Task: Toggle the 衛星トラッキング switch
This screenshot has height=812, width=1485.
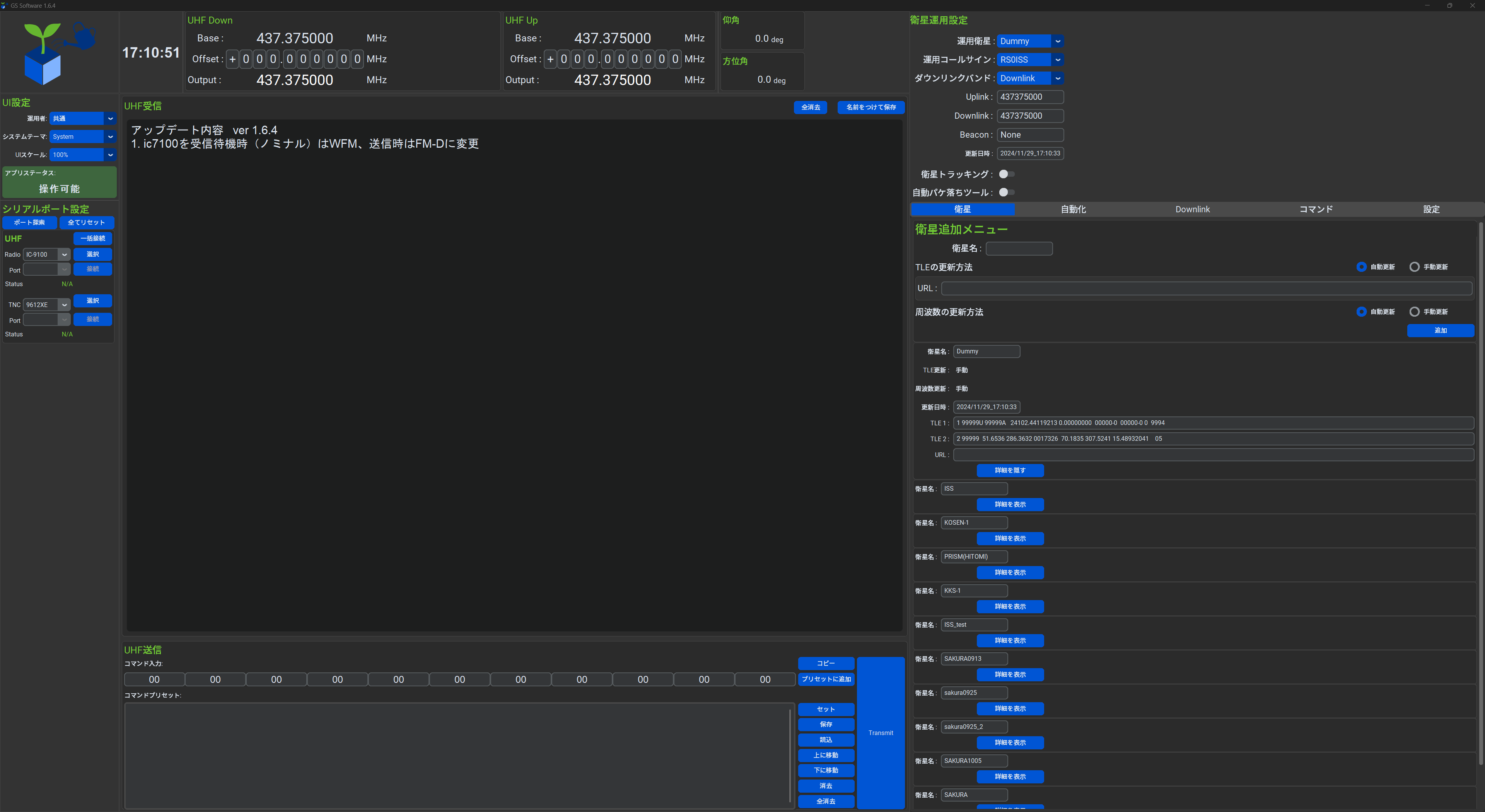Action: 1007,174
